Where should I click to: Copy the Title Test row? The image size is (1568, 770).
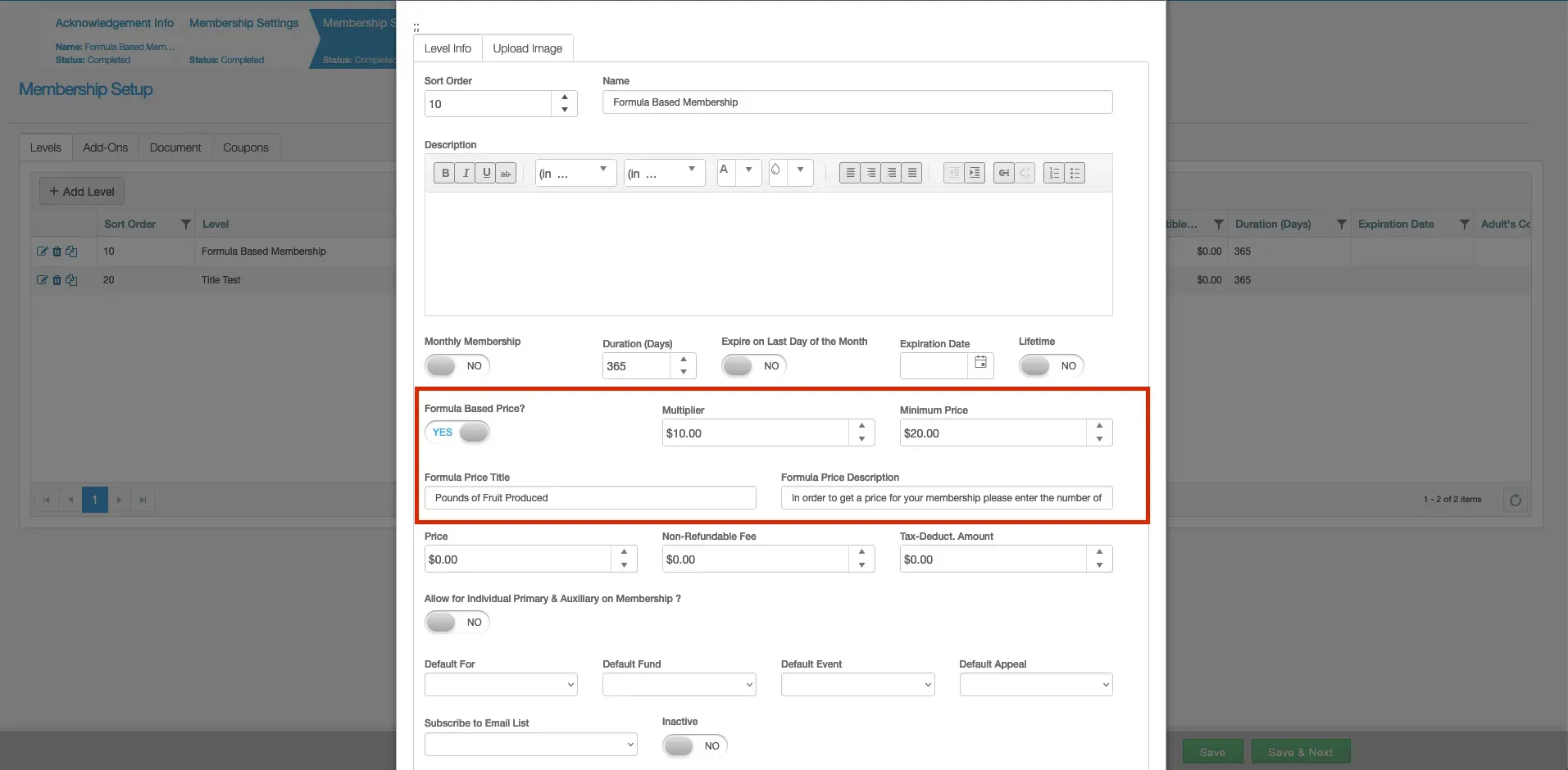pos(71,280)
